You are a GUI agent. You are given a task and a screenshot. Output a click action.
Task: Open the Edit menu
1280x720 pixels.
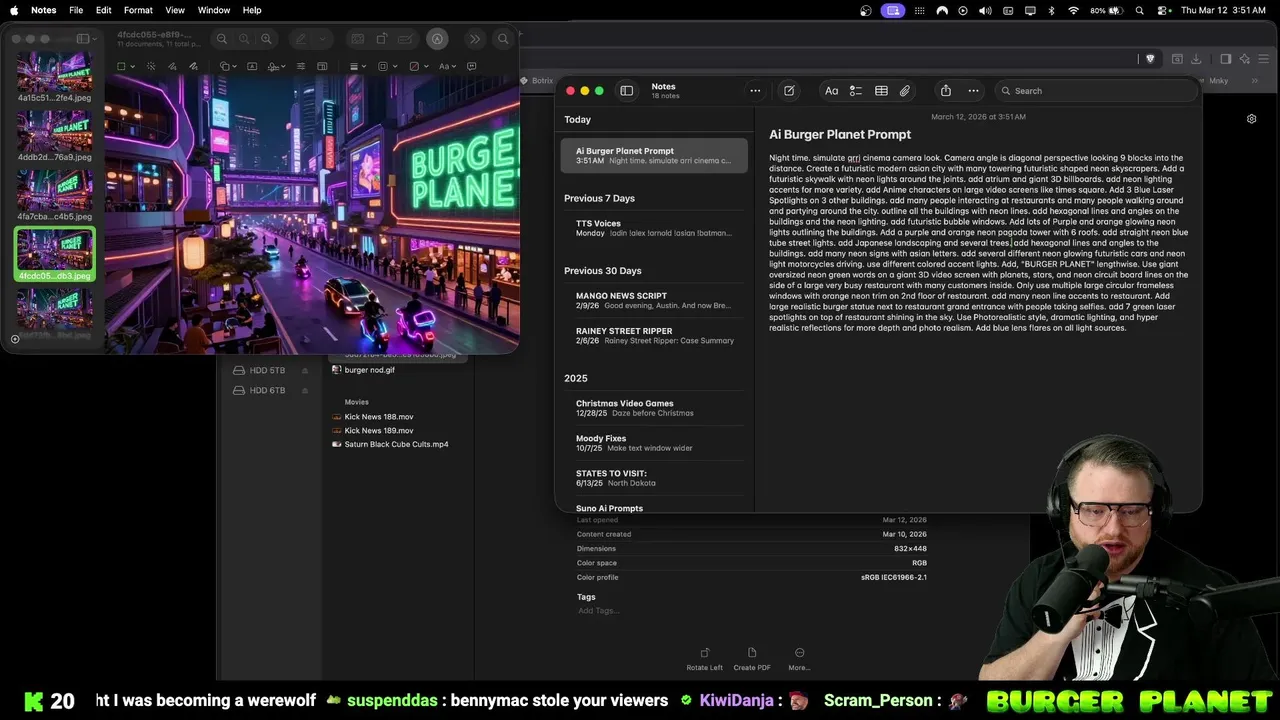(x=104, y=10)
